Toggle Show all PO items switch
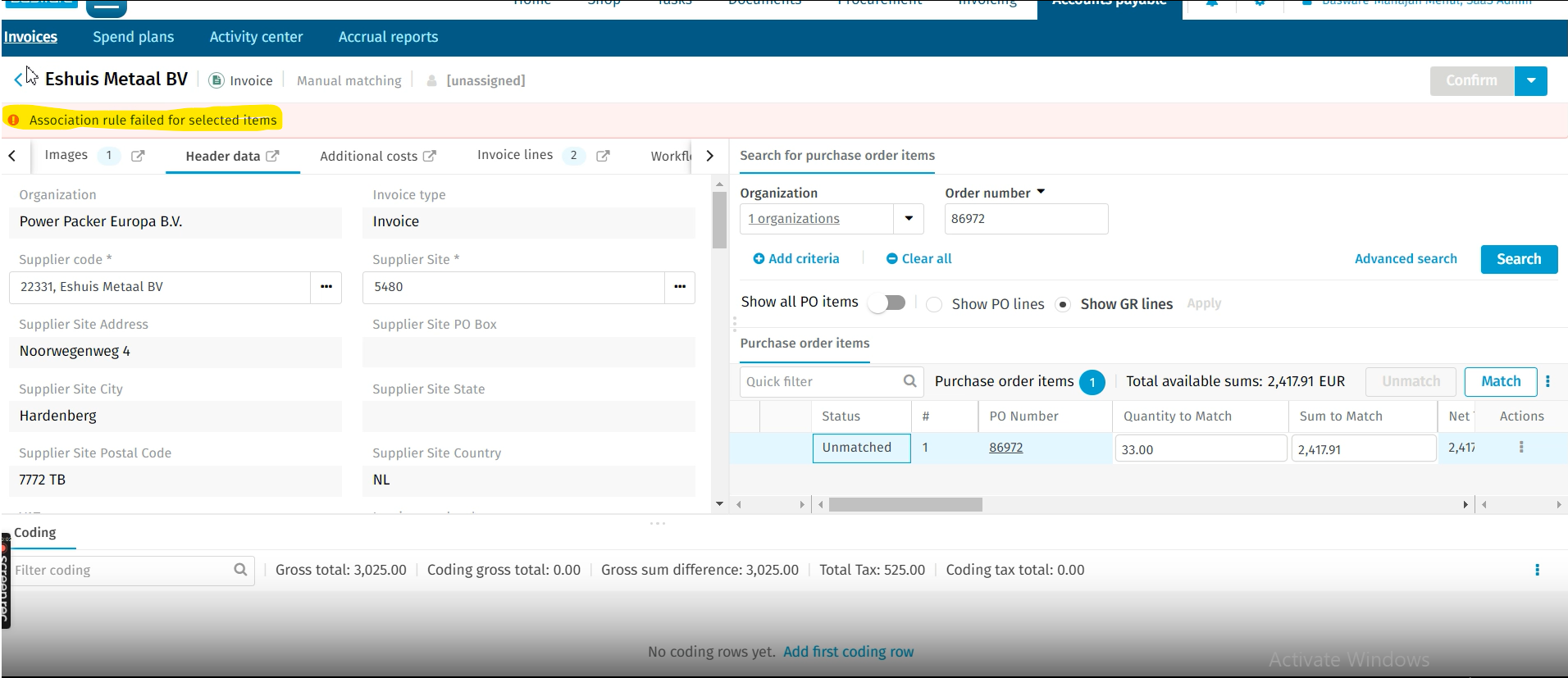Viewport: 1568px width, 678px height. (x=887, y=303)
